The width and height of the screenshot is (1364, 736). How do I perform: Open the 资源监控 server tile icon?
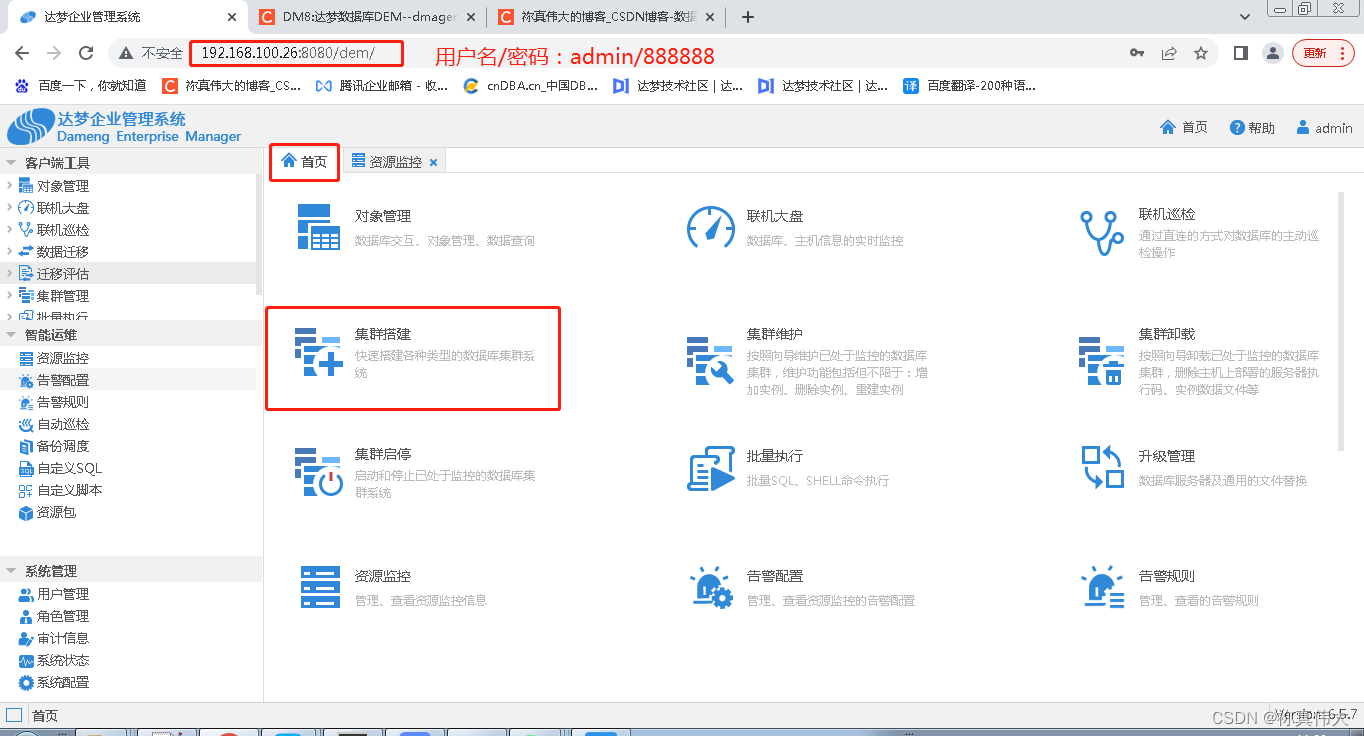[320, 586]
